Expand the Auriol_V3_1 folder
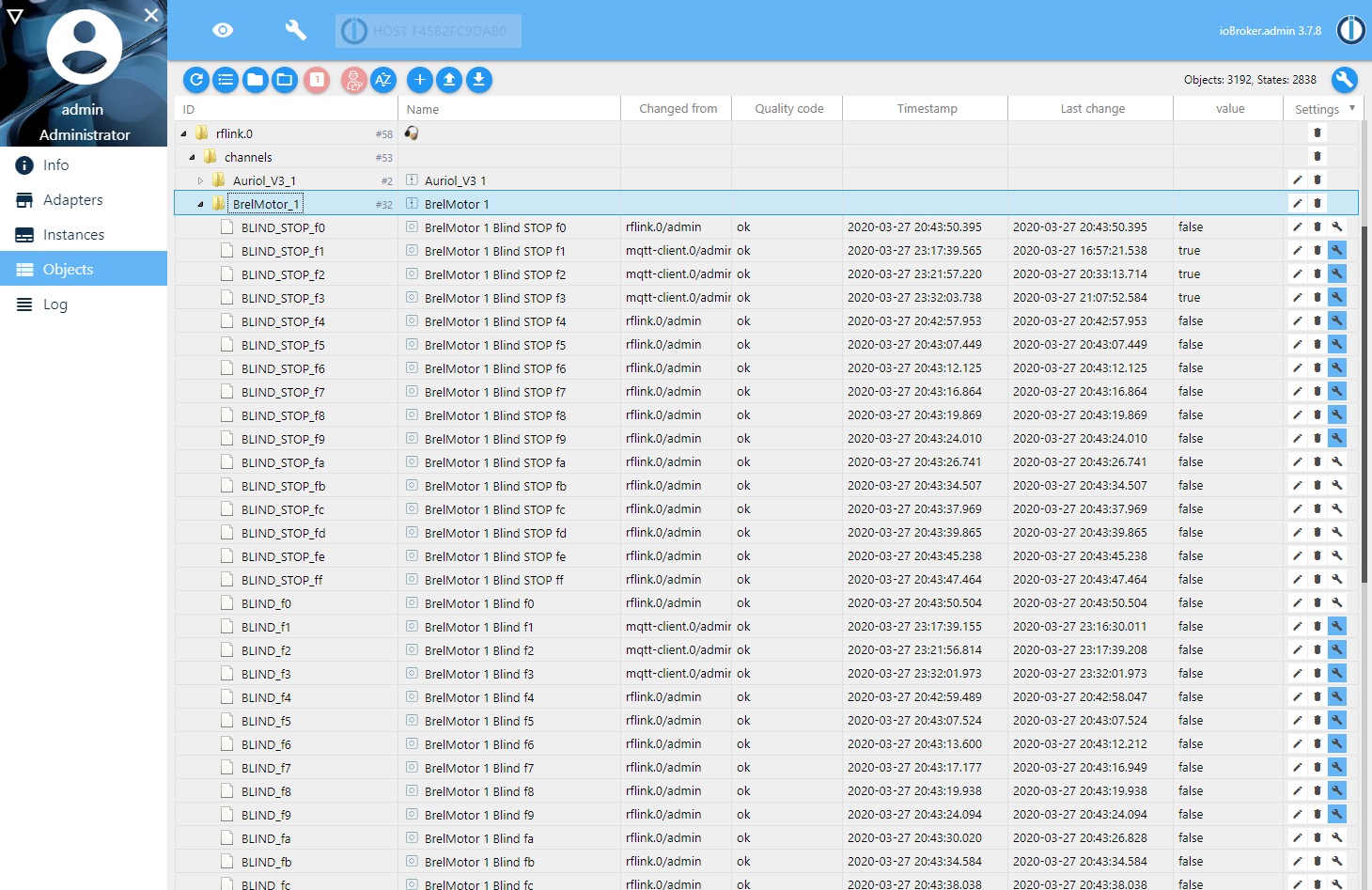 click(200, 180)
